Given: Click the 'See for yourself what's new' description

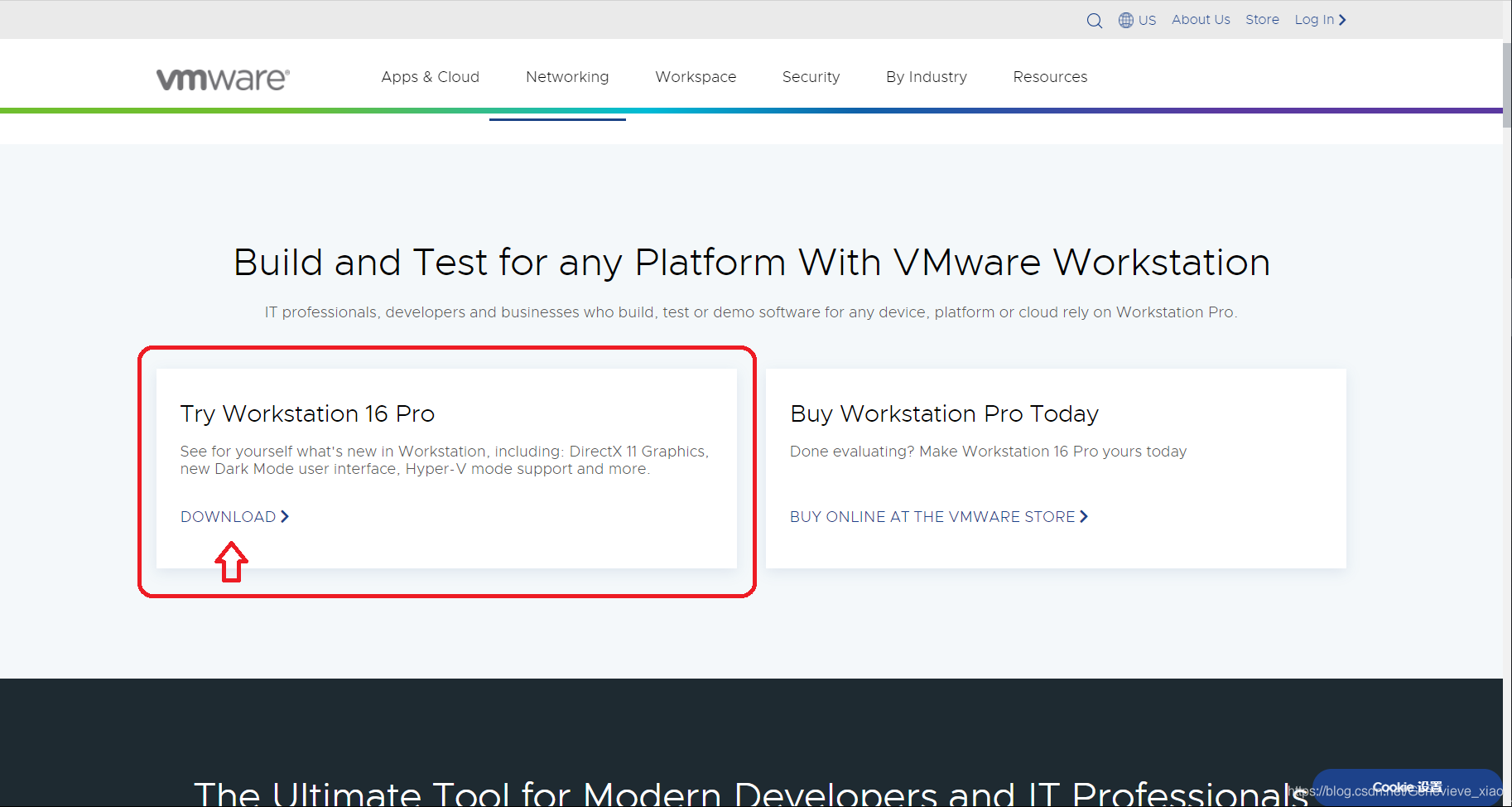Looking at the screenshot, I should 445,460.
